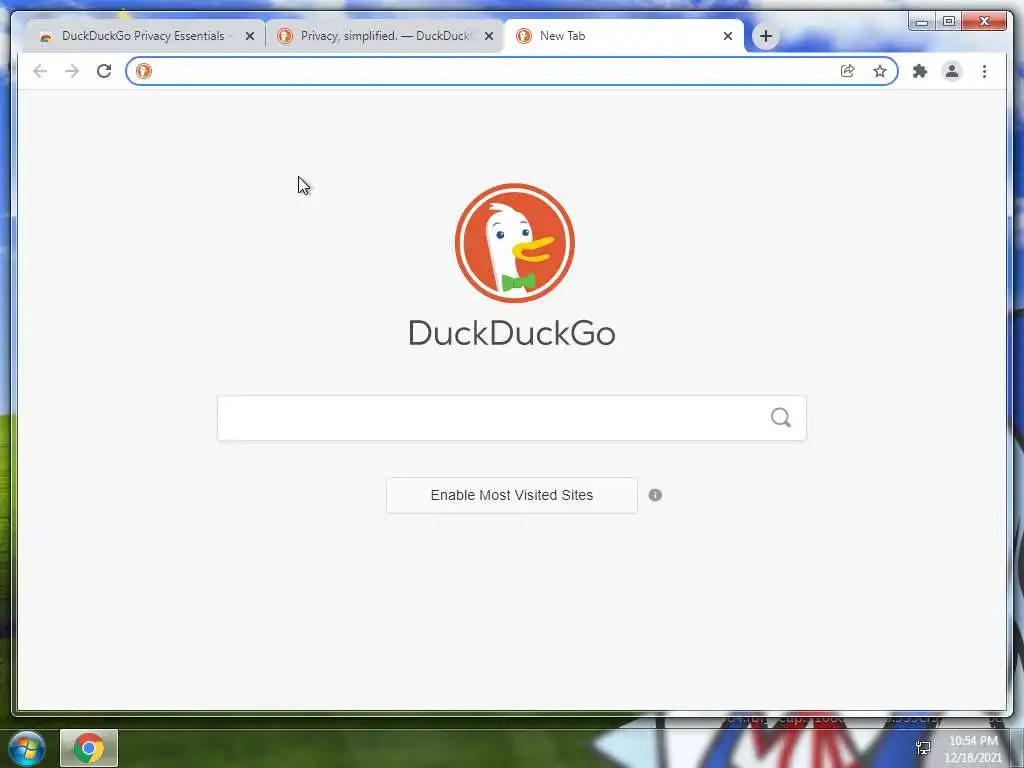
Task: Click the network tray icon
Action: click(x=923, y=748)
